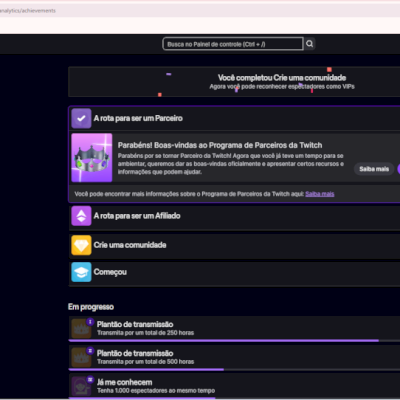Image resolution: width=400 pixels, height=400 pixels.
Task: Click the Agora você pode reconhecer espectadores como VIPs text
Action: [282, 87]
